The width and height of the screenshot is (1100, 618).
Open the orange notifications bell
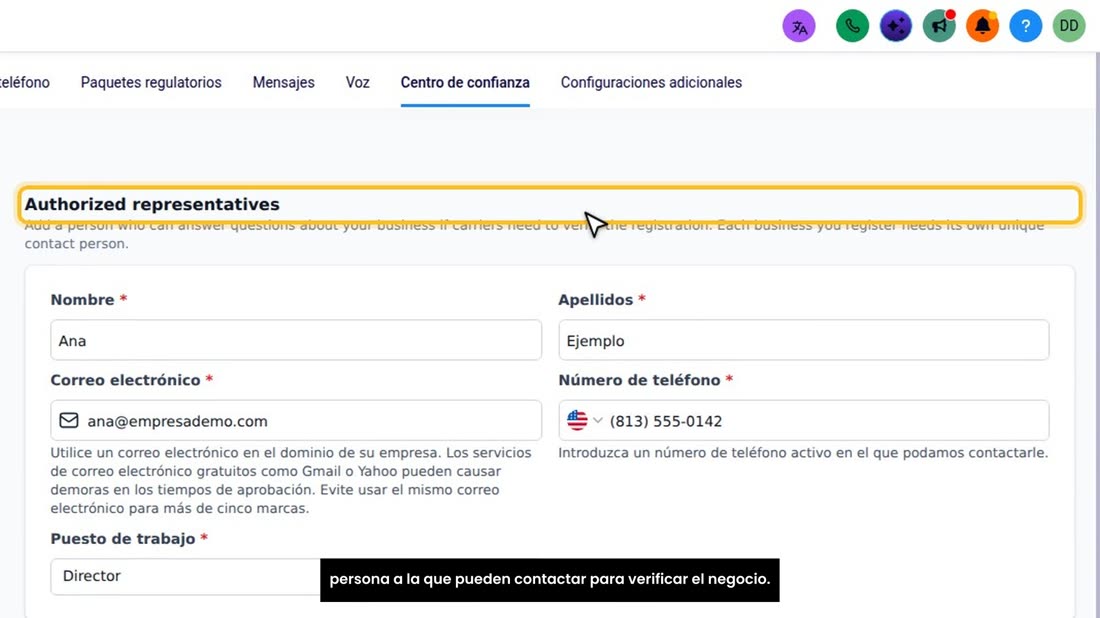982,27
